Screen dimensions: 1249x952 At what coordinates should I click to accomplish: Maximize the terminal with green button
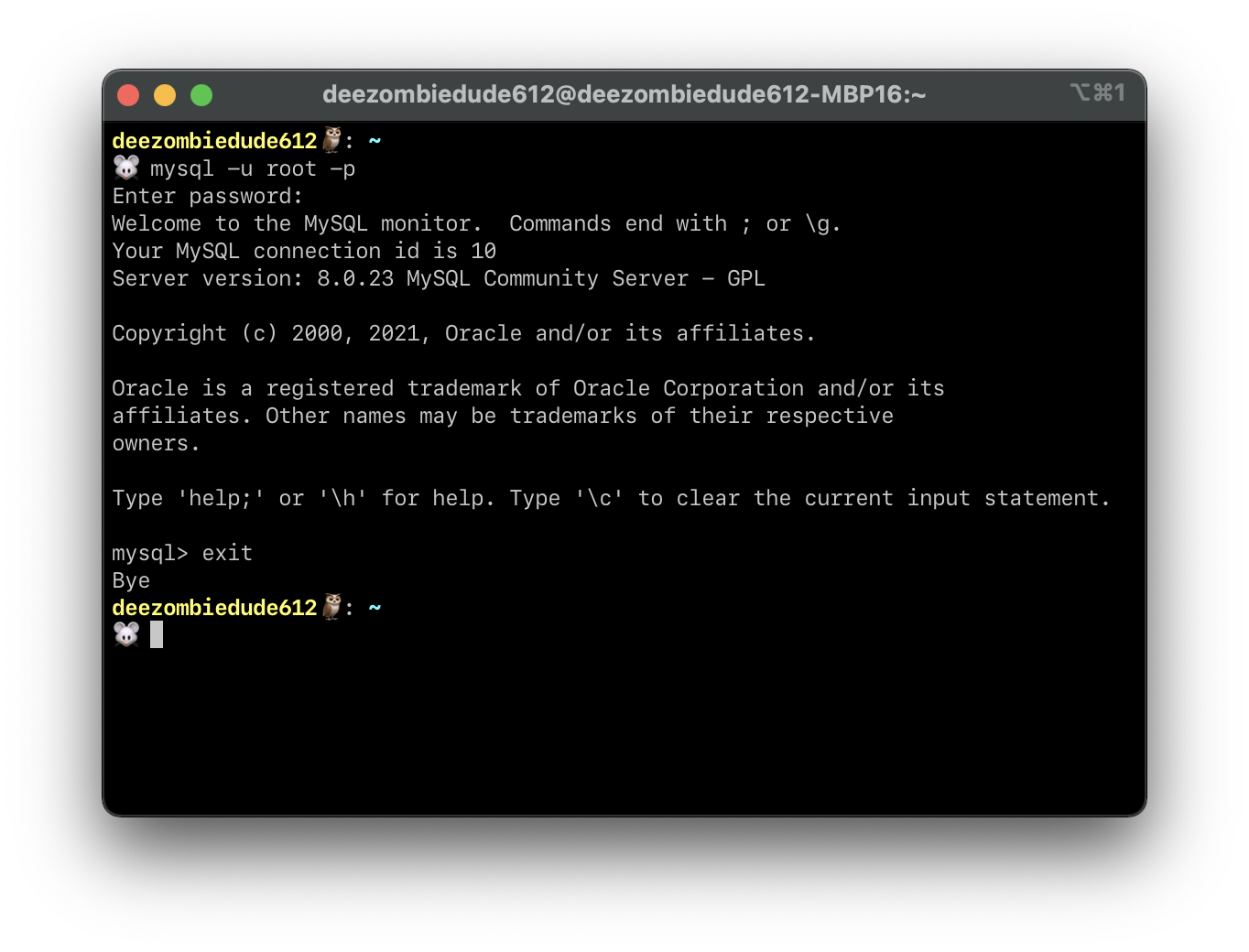(x=201, y=95)
